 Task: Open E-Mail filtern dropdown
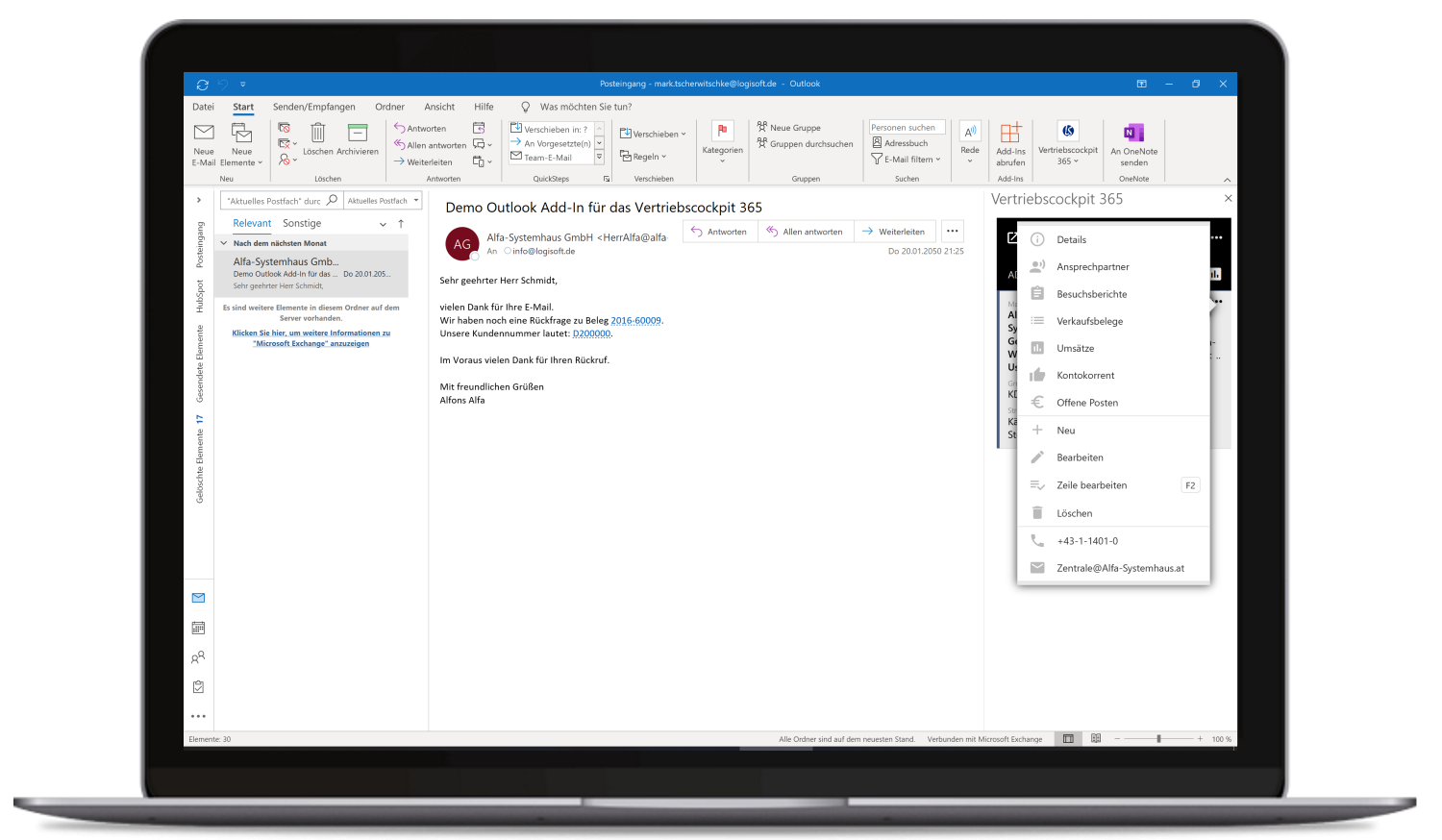coord(906,160)
